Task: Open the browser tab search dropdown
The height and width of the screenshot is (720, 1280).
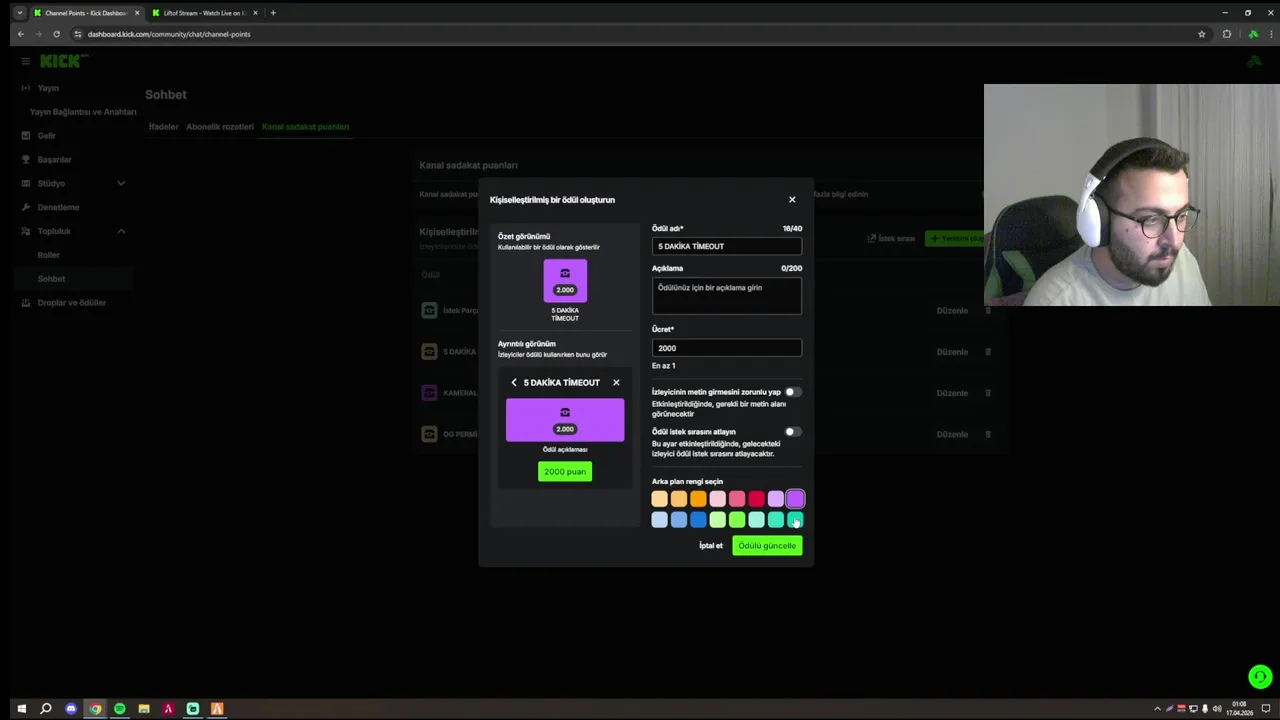Action: click(19, 13)
